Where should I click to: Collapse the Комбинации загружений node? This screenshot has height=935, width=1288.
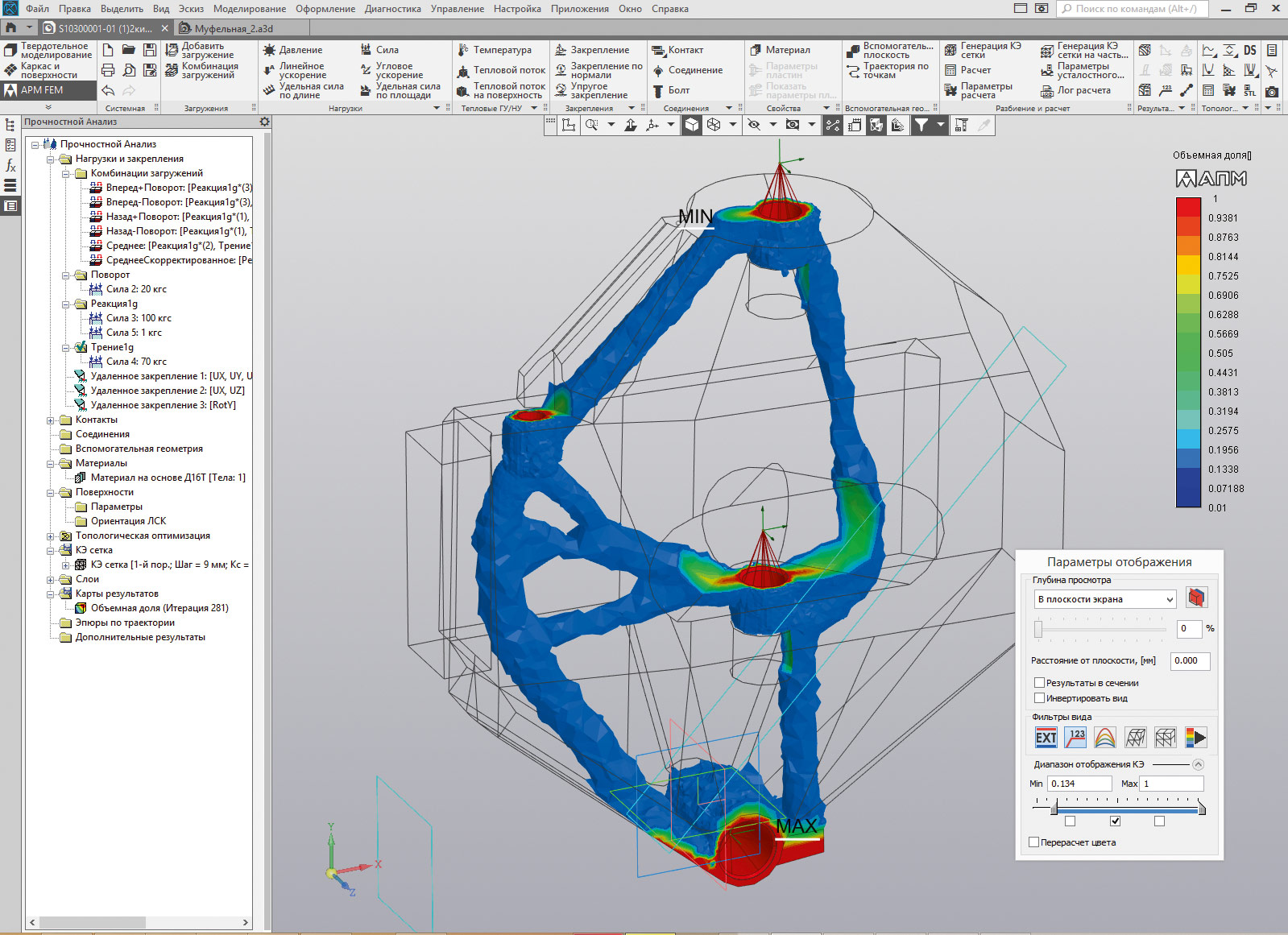point(66,173)
